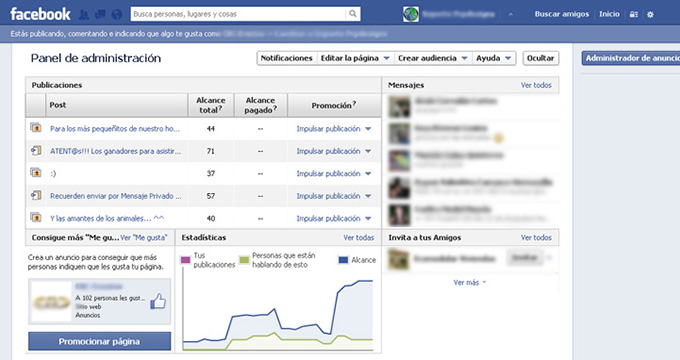Open the Editar la página dropdown
680x360 pixels.
(355, 58)
